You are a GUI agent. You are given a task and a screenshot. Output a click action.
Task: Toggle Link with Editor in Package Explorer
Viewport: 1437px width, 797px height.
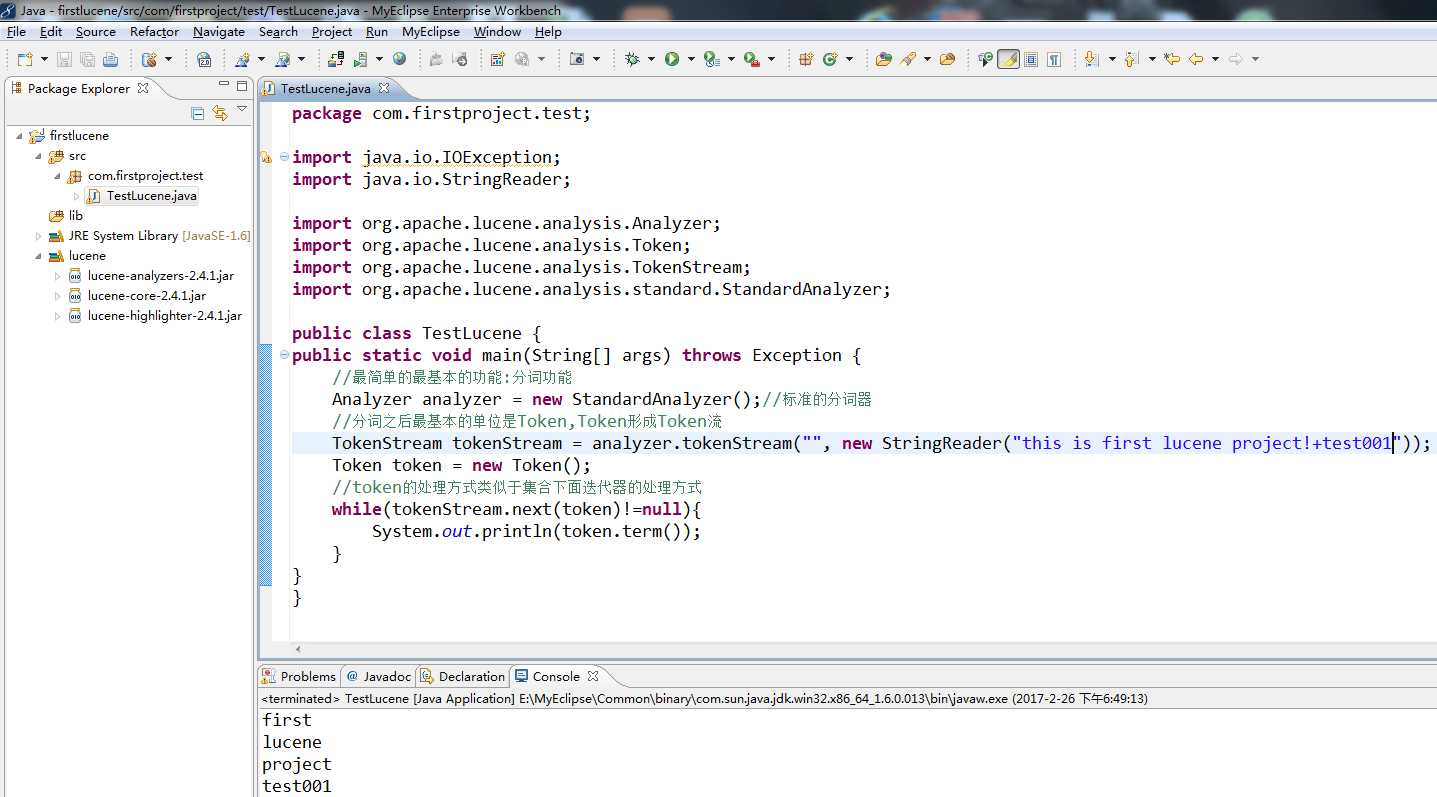pyautogui.click(x=220, y=113)
